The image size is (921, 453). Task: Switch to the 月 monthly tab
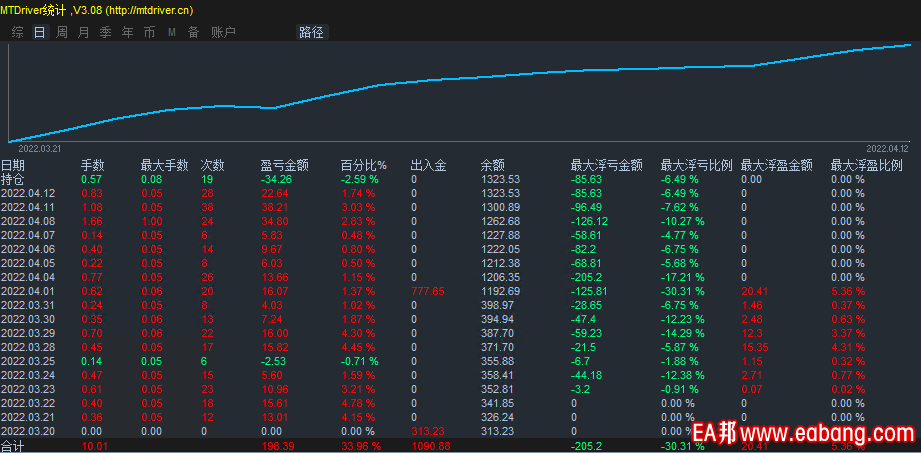83,32
